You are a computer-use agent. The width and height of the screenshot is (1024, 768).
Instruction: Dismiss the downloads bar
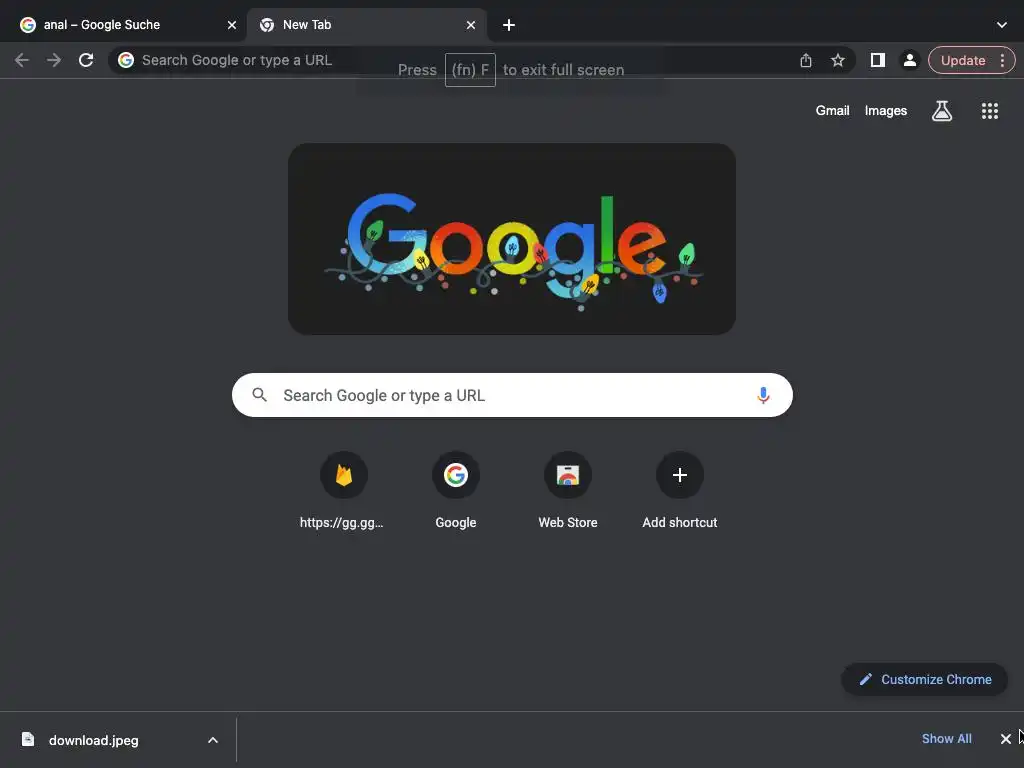tap(1006, 739)
